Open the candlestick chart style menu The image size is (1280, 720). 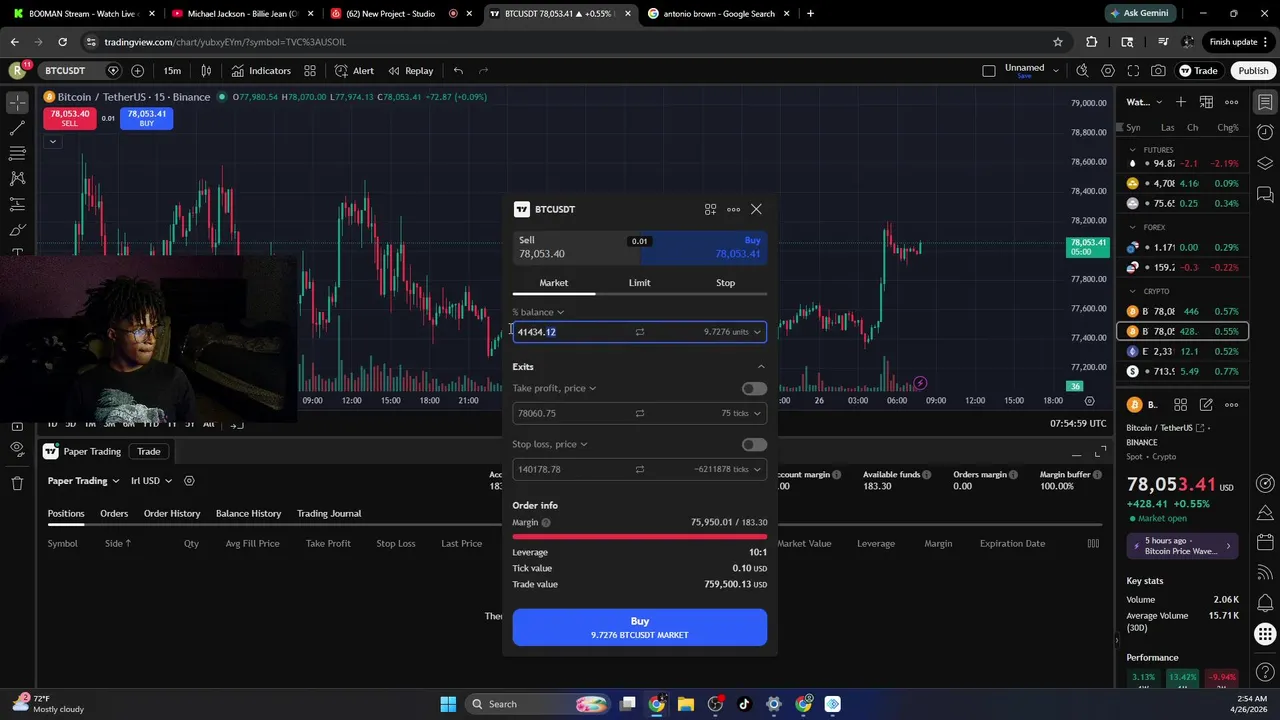click(x=206, y=71)
